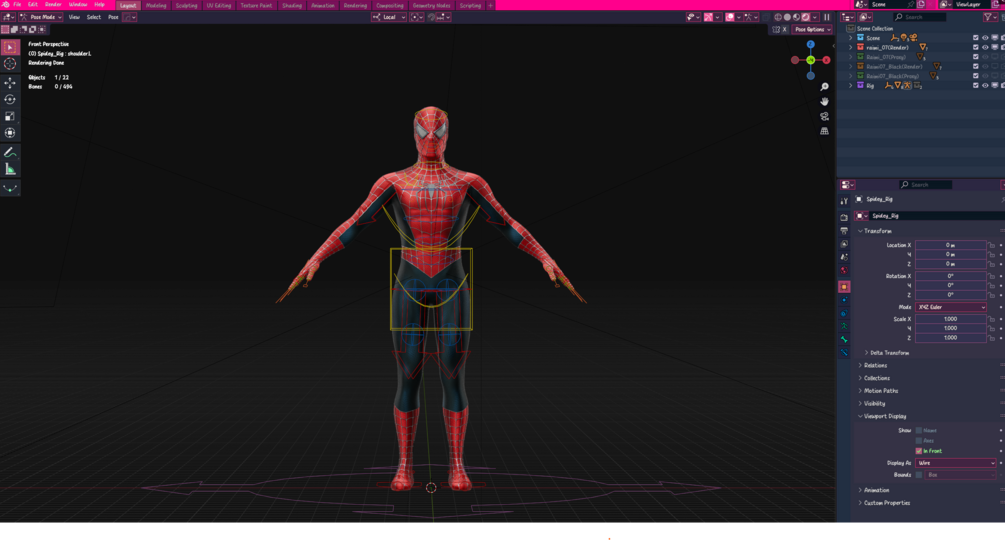The height and width of the screenshot is (540, 1005).
Task: Open the Pose Mode dropdown
Action: pos(41,17)
